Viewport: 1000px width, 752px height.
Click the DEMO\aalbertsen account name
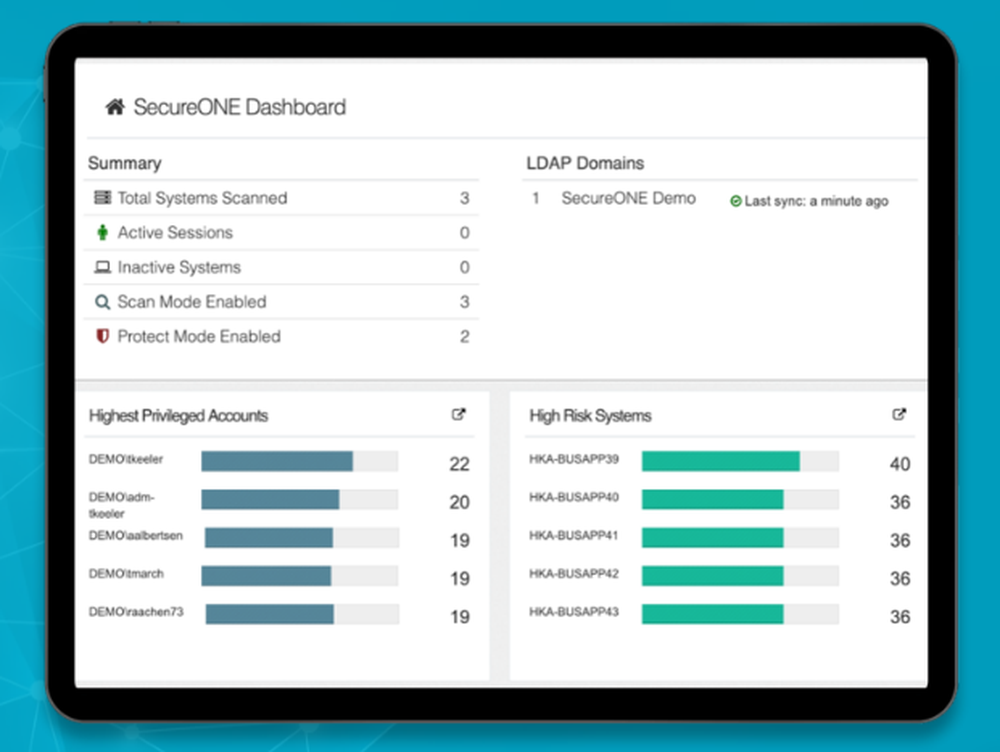(135, 535)
